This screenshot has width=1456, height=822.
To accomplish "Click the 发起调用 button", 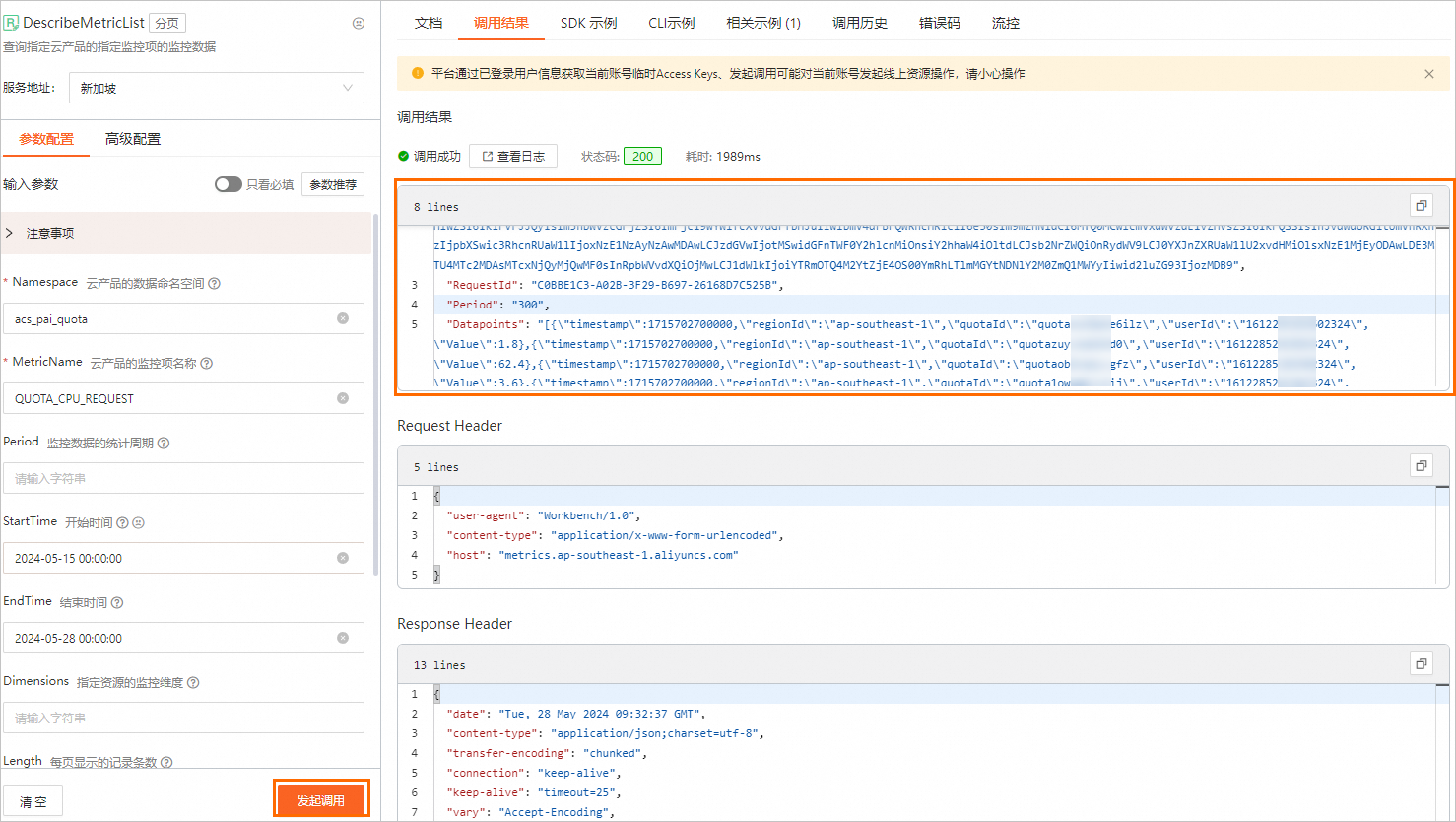I will pos(321,800).
